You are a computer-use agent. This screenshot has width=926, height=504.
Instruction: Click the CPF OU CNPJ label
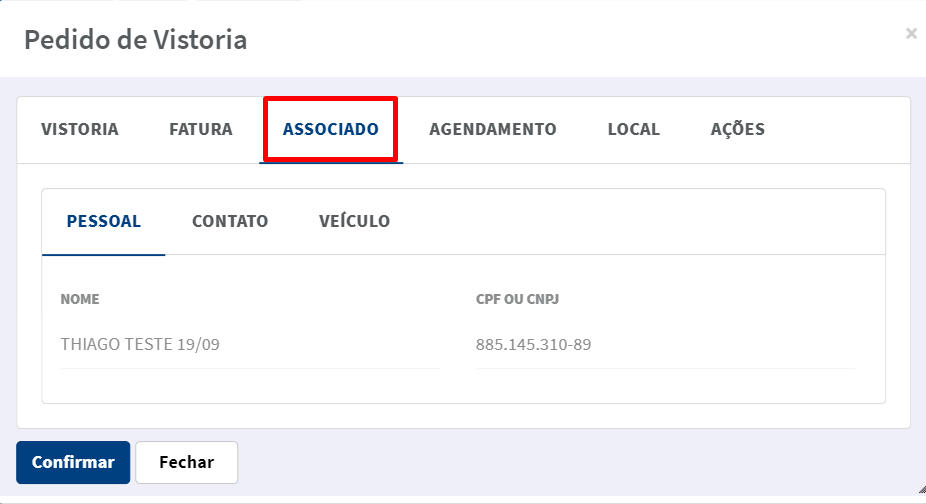click(517, 299)
